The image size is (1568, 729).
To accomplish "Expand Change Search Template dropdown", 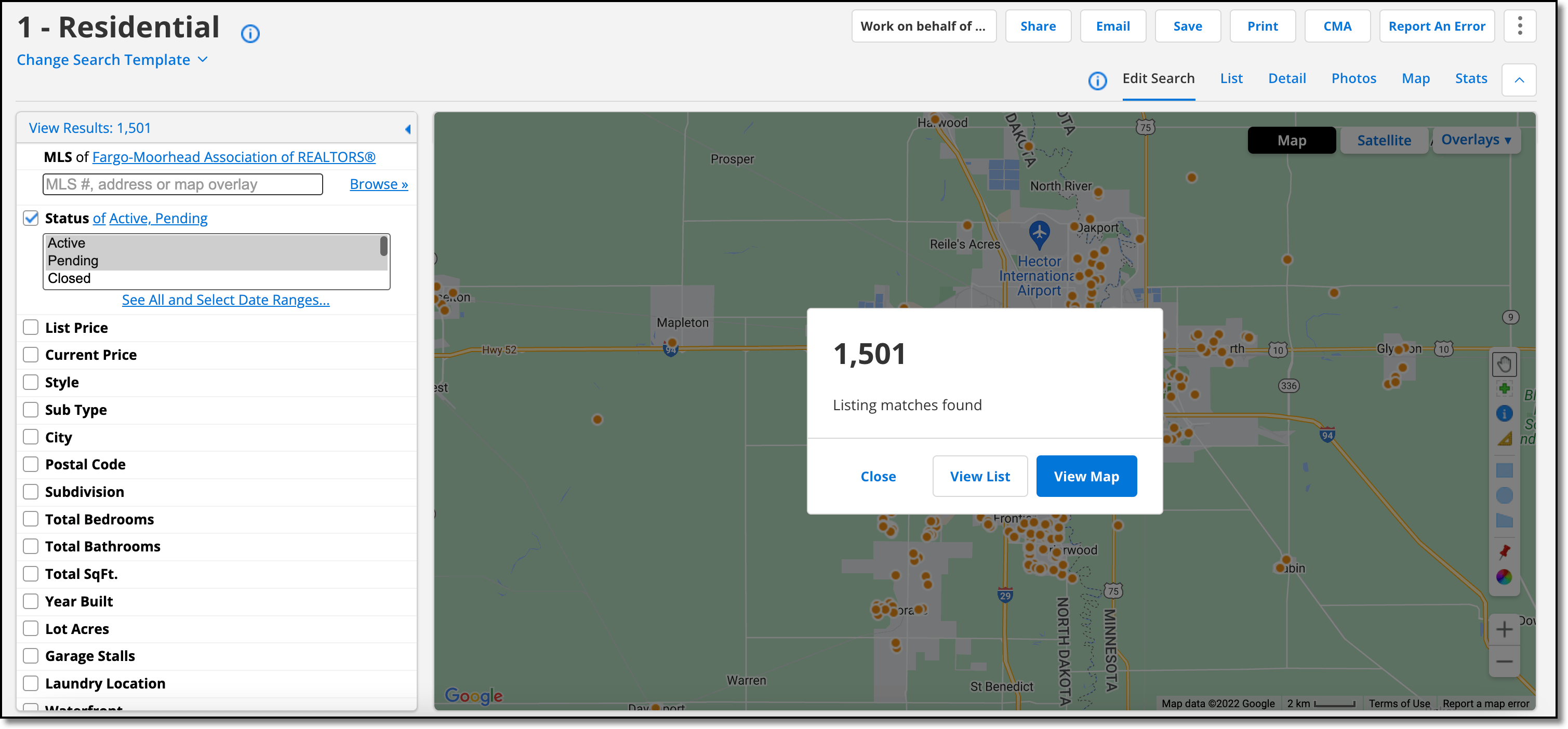I will pos(113,60).
